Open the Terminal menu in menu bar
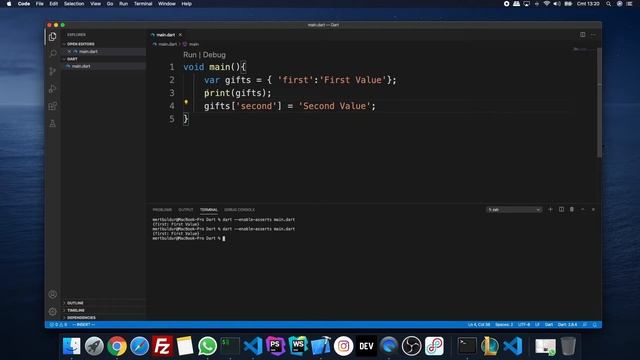The image size is (640, 360). click(143, 4)
